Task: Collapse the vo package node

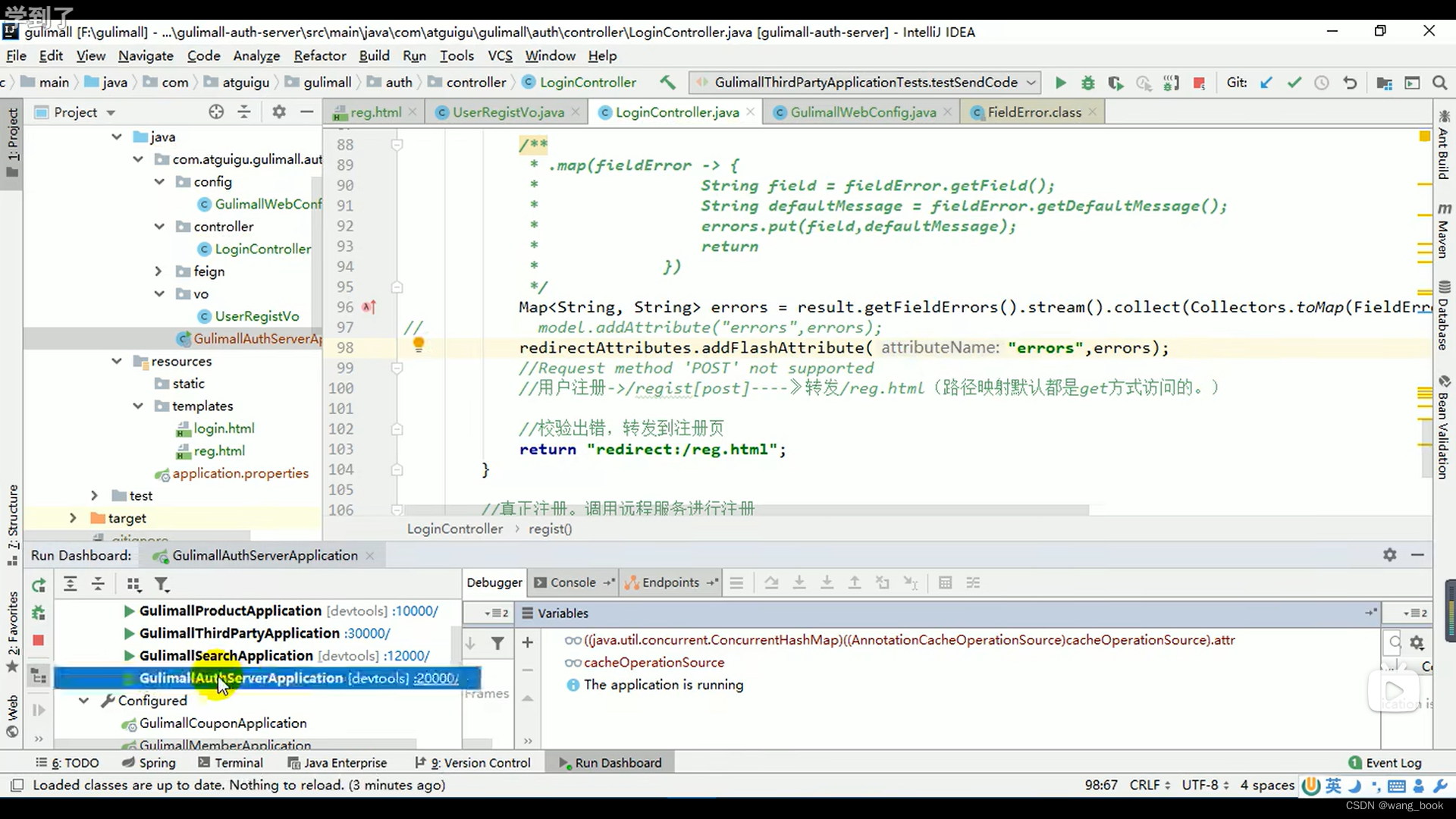Action: (x=159, y=293)
